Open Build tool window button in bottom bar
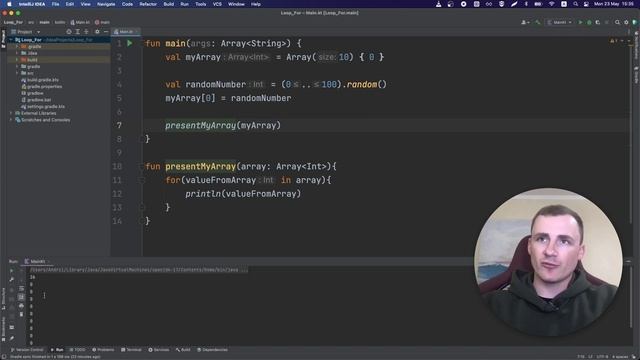Image resolution: width=640 pixels, height=360 pixels. pyautogui.click(x=183, y=350)
